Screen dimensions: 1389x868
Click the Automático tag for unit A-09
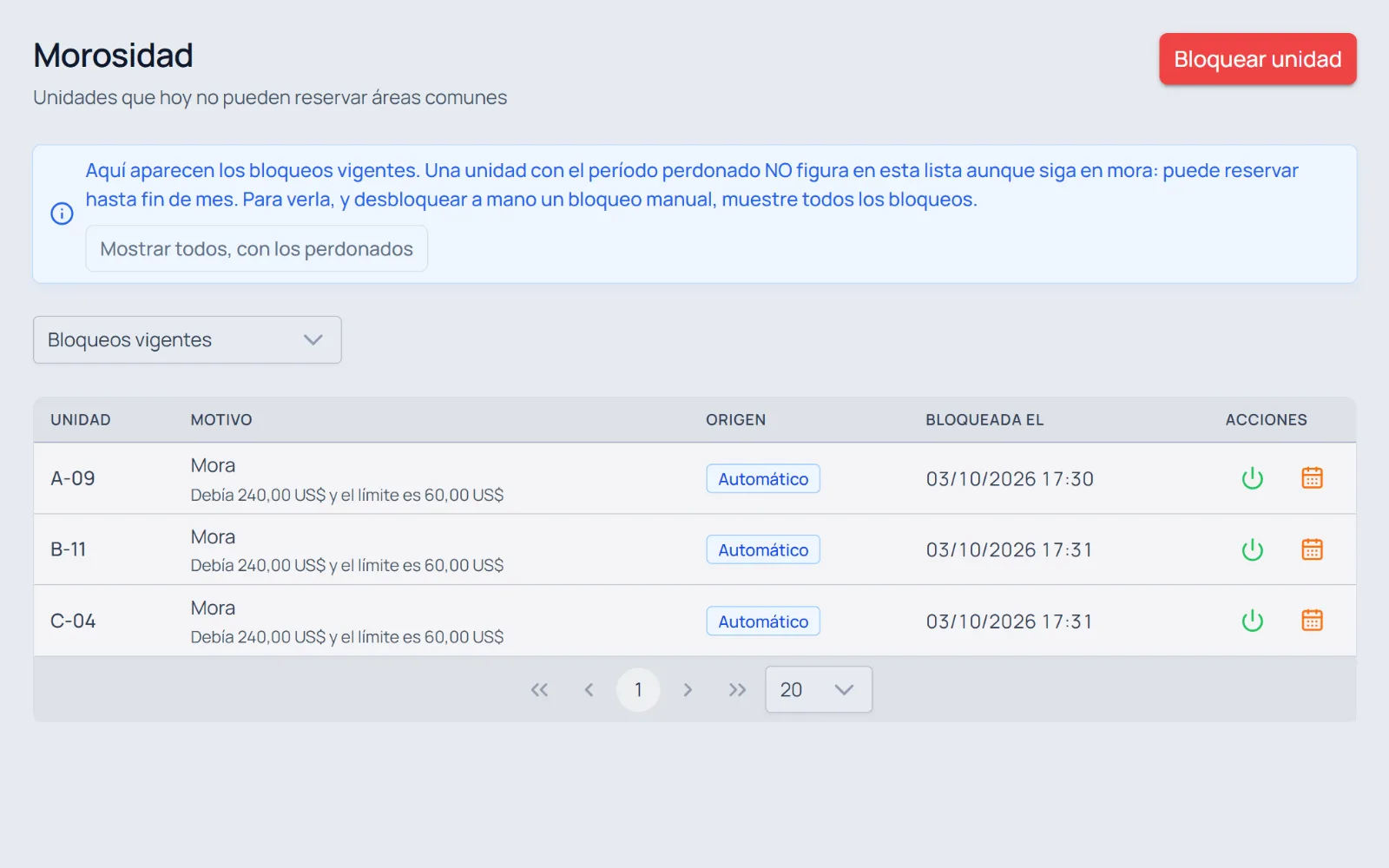click(x=763, y=479)
